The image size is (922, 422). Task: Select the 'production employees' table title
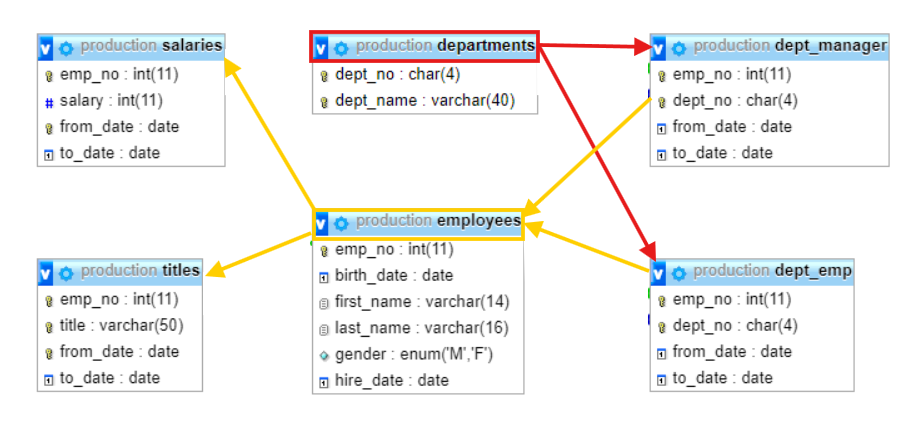tap(438, 221)
